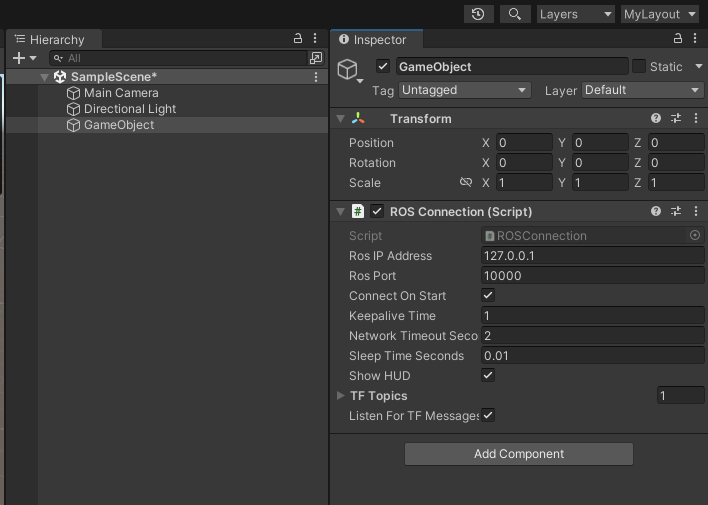Open Transform component help reference
The image size is (708, 505).
656,118
